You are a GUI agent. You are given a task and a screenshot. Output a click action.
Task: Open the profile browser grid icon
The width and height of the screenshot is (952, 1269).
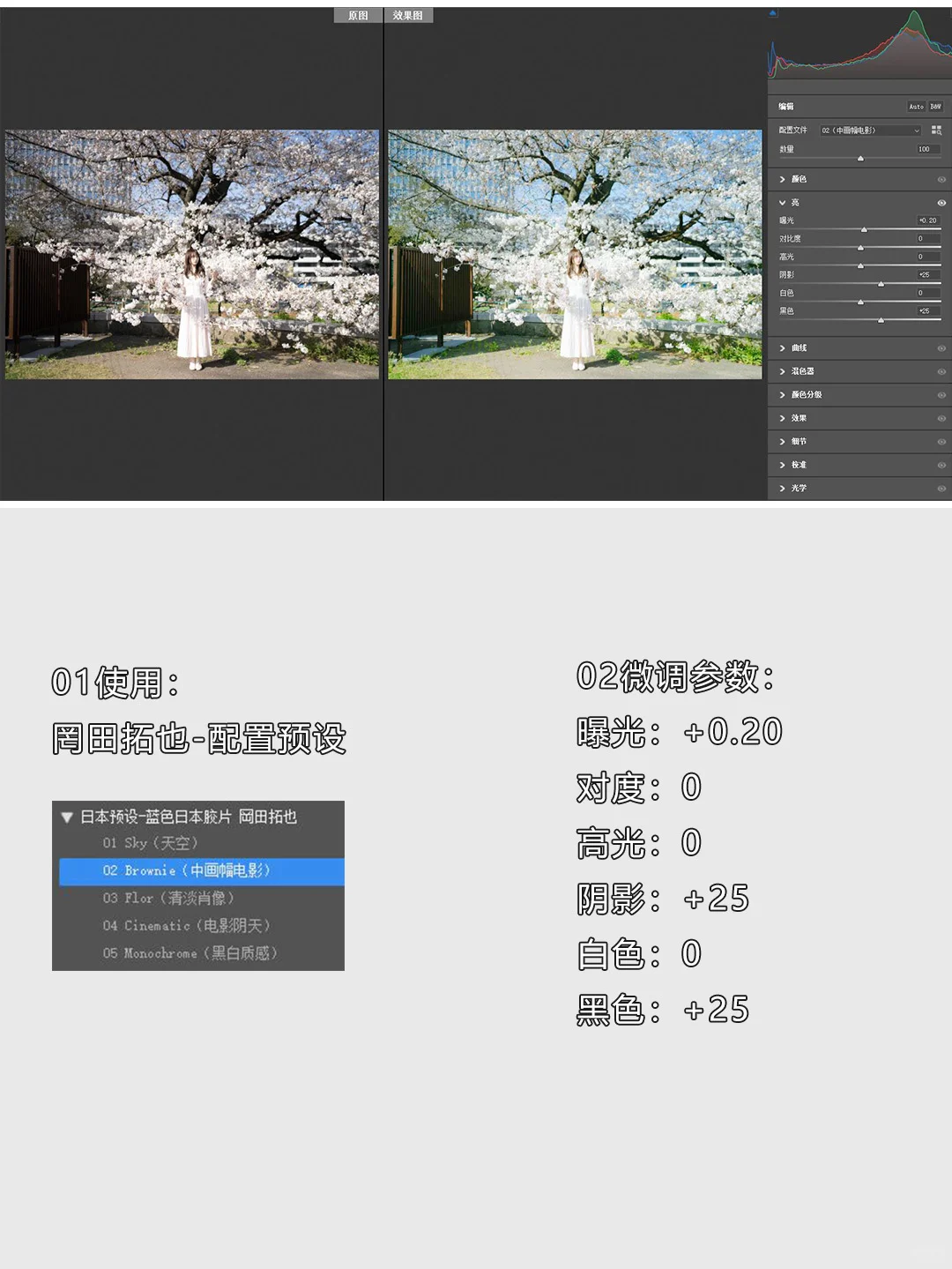click(x=936, y=130)
